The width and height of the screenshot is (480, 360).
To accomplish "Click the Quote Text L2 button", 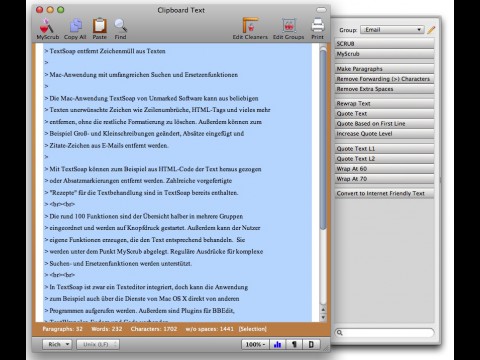I will 384,159.
